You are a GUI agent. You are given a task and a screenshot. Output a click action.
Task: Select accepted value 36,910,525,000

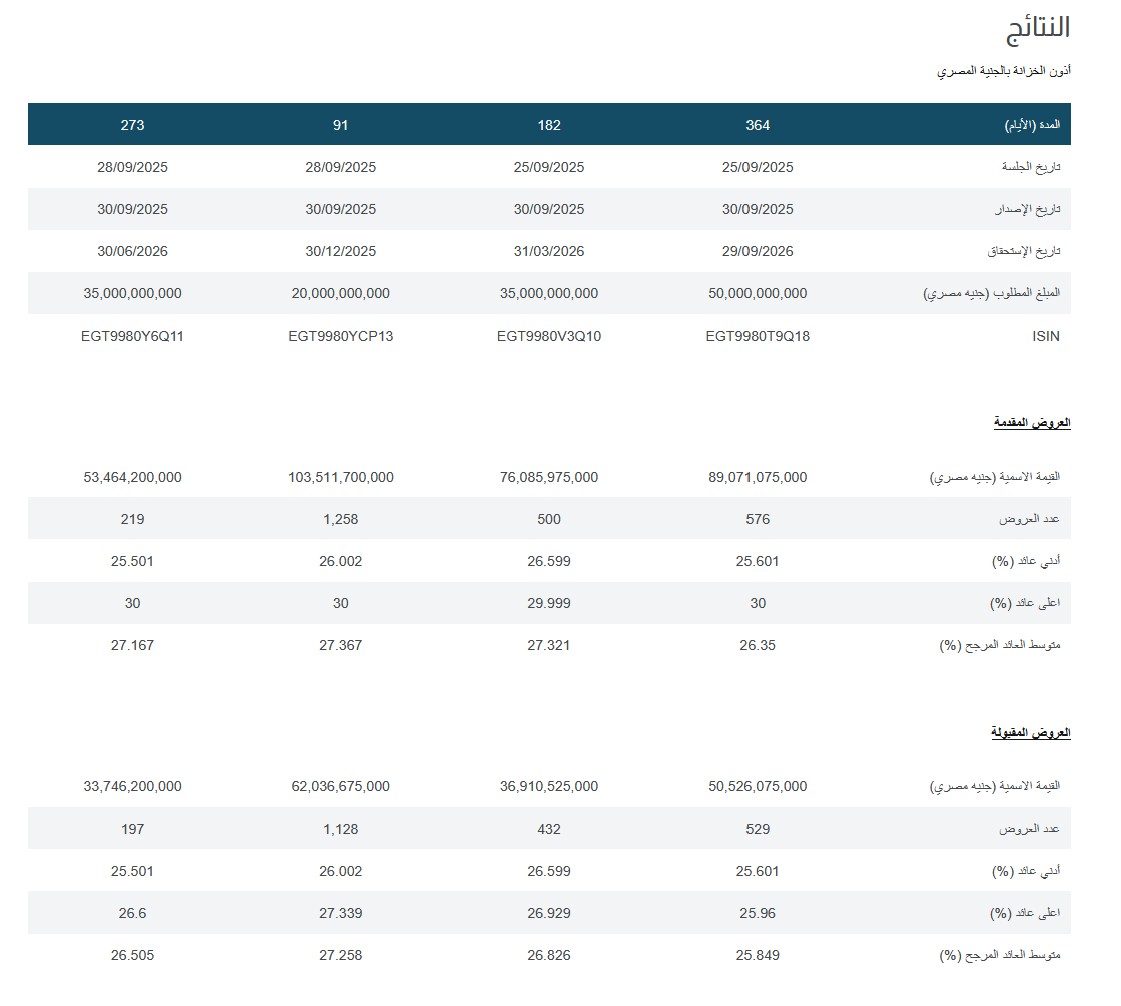click(548, 786)
